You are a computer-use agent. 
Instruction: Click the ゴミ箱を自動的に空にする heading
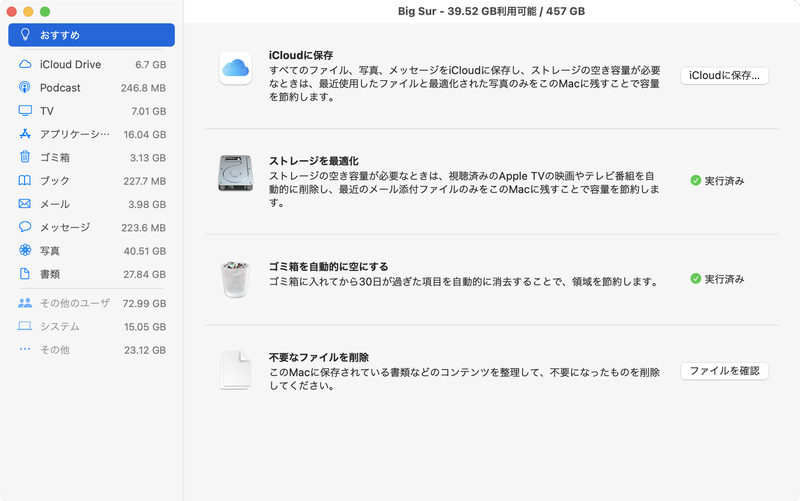329,266
